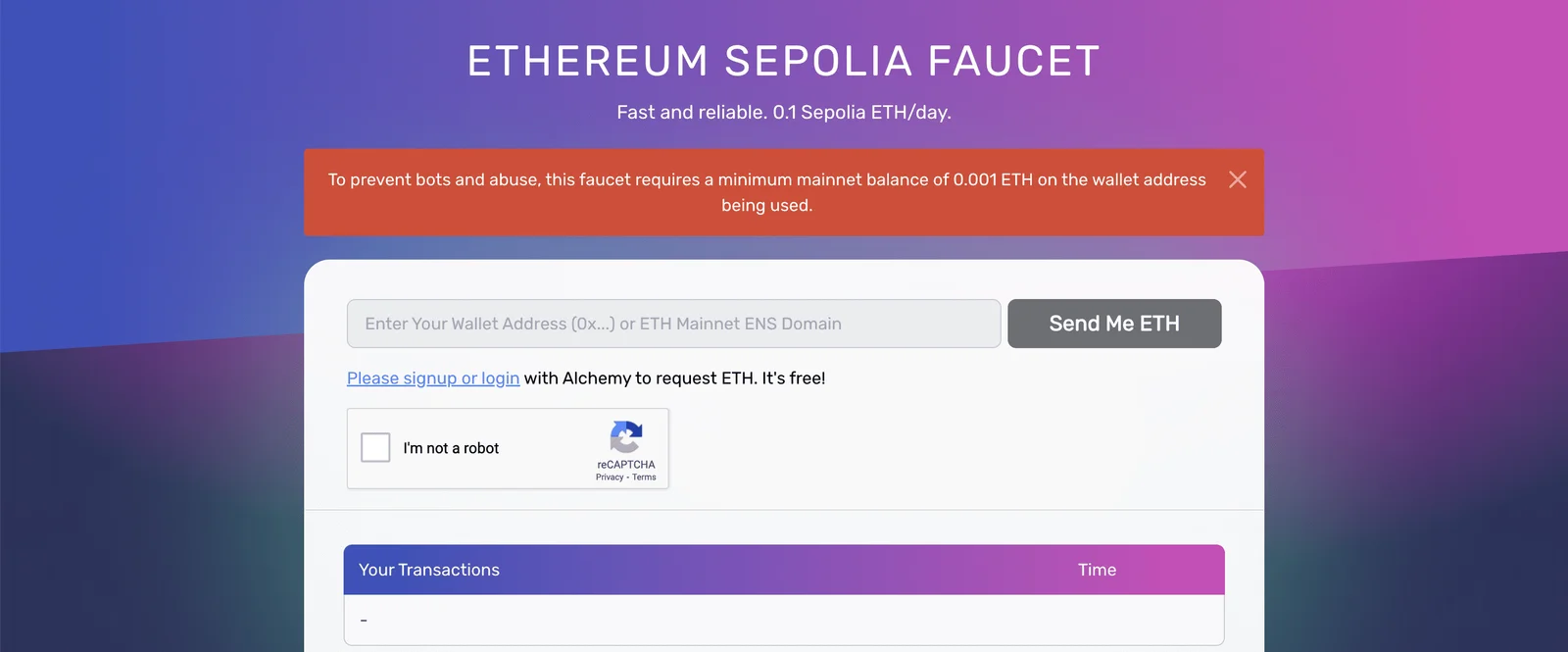Dismiss the red mainnet balance warning banner
This screenshot has height=652, width=1568.
point(1238,179)
